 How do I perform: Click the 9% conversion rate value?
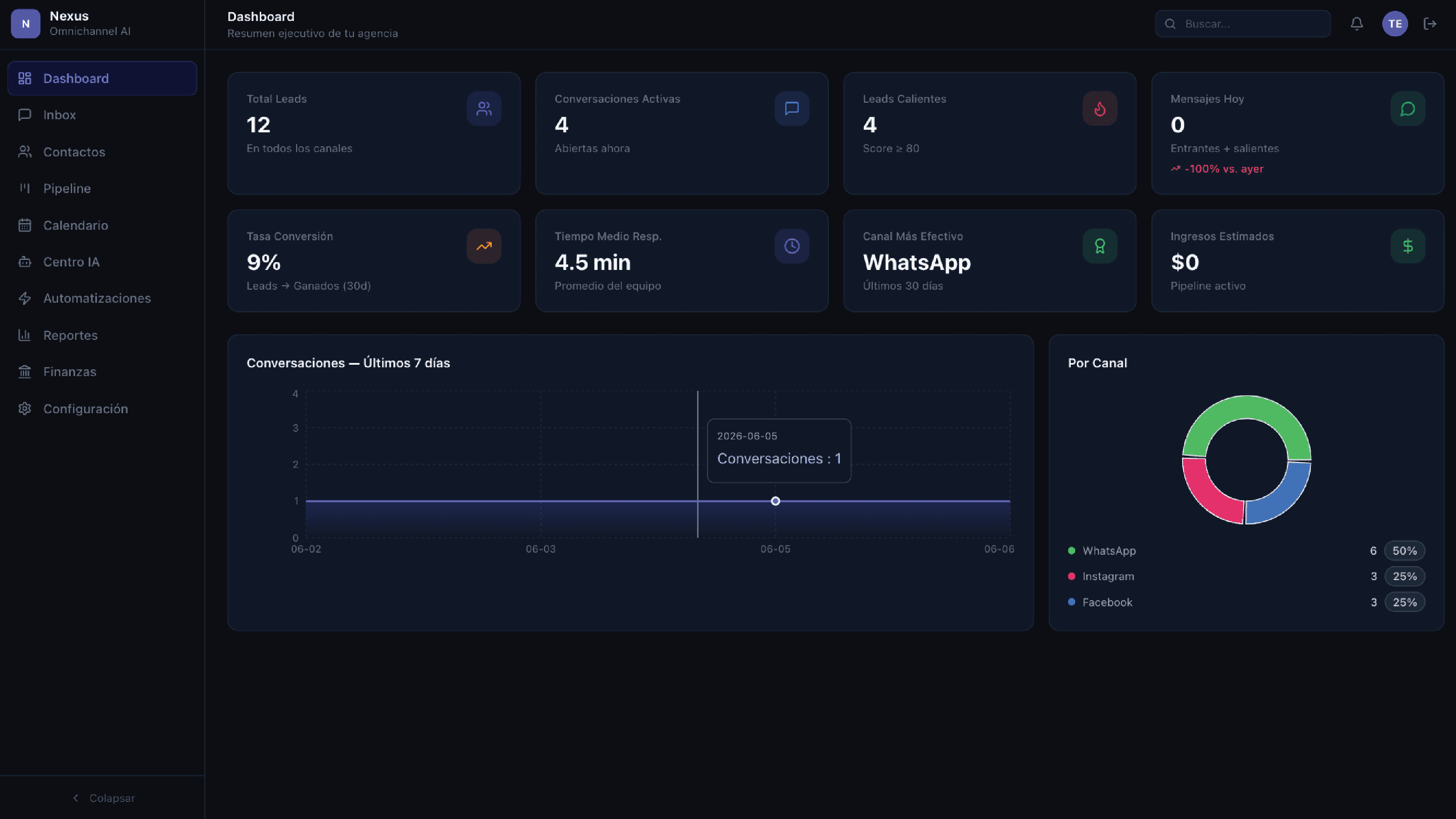click(263, 262)
